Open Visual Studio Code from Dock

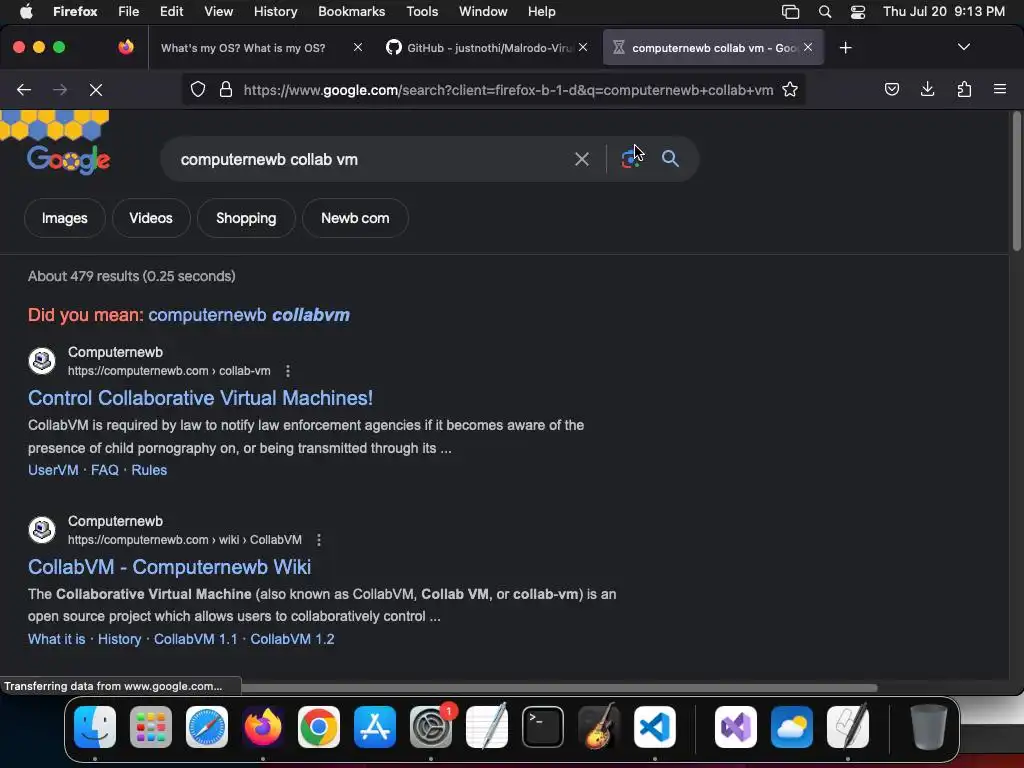coord(654,726)
